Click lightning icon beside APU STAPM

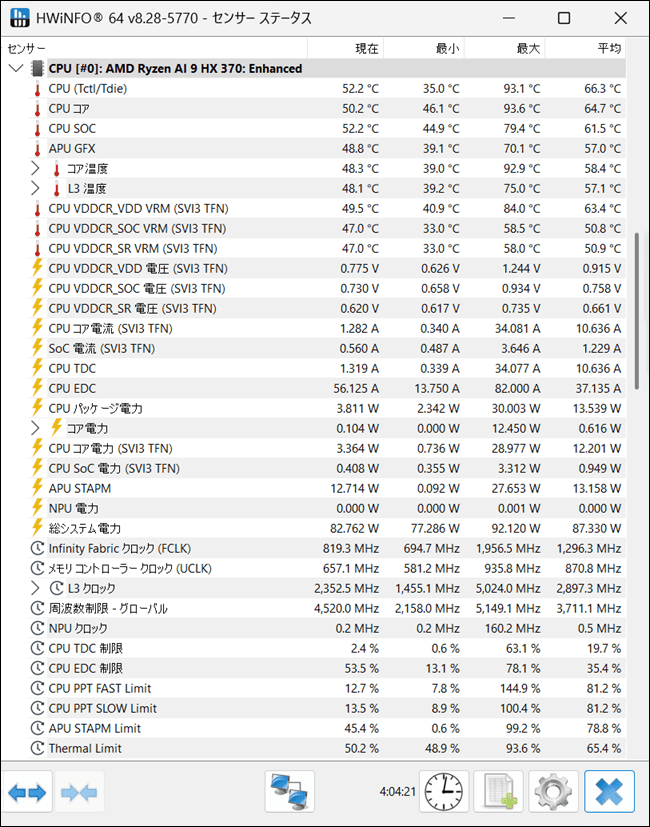click(37, 488)
